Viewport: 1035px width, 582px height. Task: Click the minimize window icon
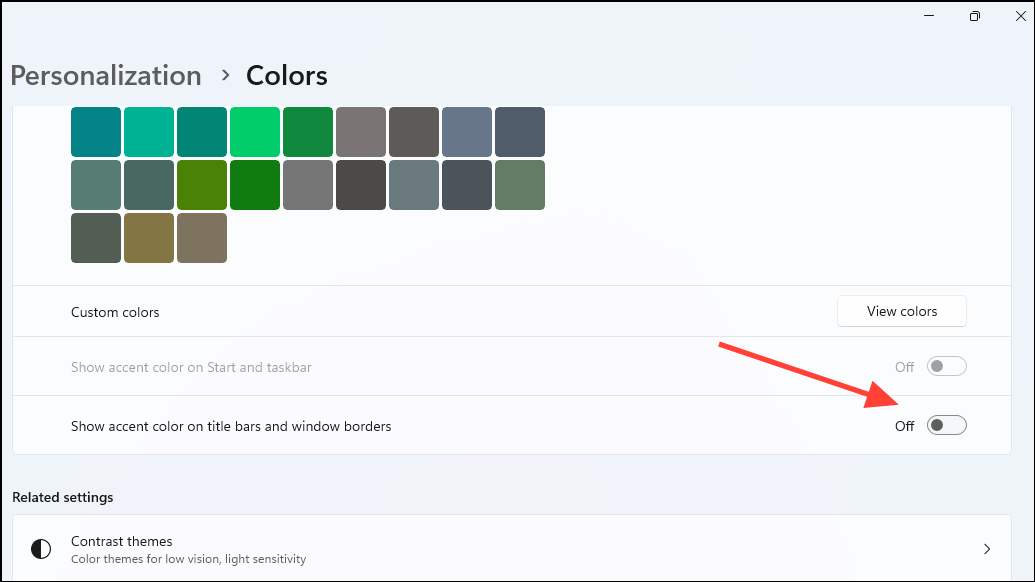pos(928,16)
